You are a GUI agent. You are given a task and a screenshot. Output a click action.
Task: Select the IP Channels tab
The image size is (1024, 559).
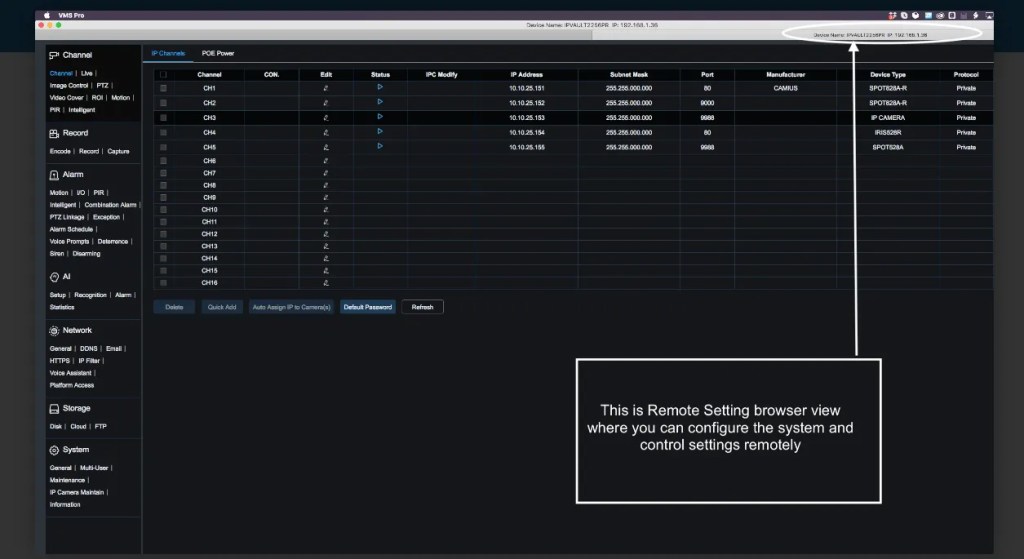[x=168, y=53]
